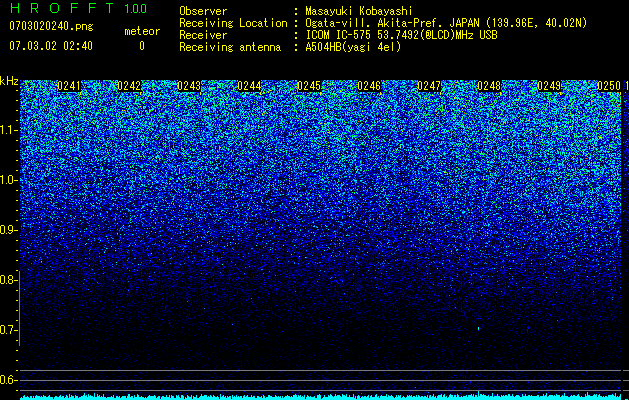Image resolution: width=629 pixels, height=400 pixels.
Task: Click the 0248 time marker
Action: click(x=489, y=86)
